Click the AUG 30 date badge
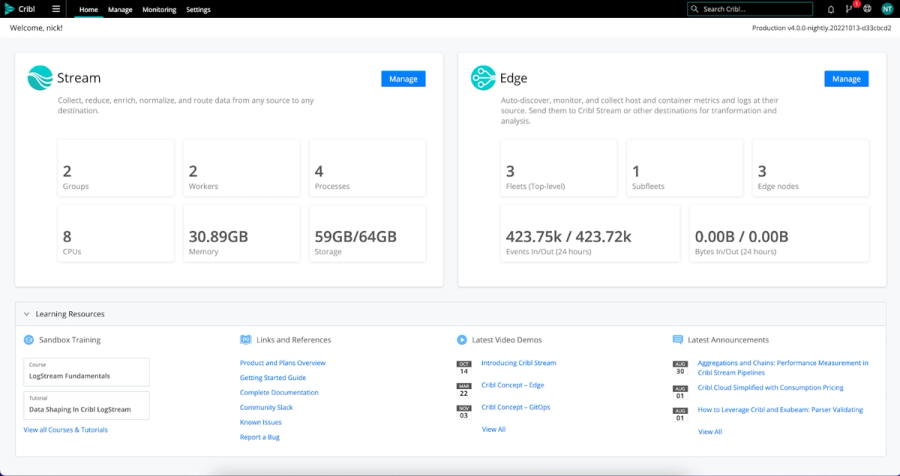The image size is (900, 476). click(680, 368)
